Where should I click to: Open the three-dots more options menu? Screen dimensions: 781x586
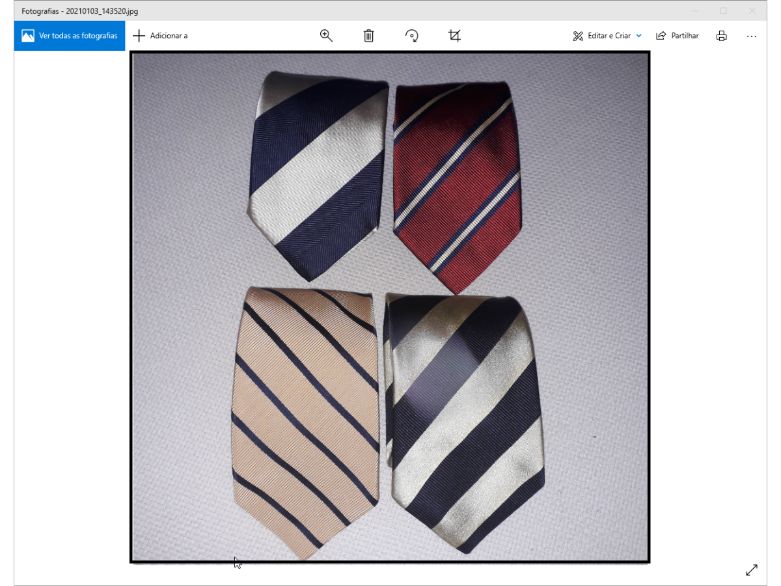[x=752, y=36]
